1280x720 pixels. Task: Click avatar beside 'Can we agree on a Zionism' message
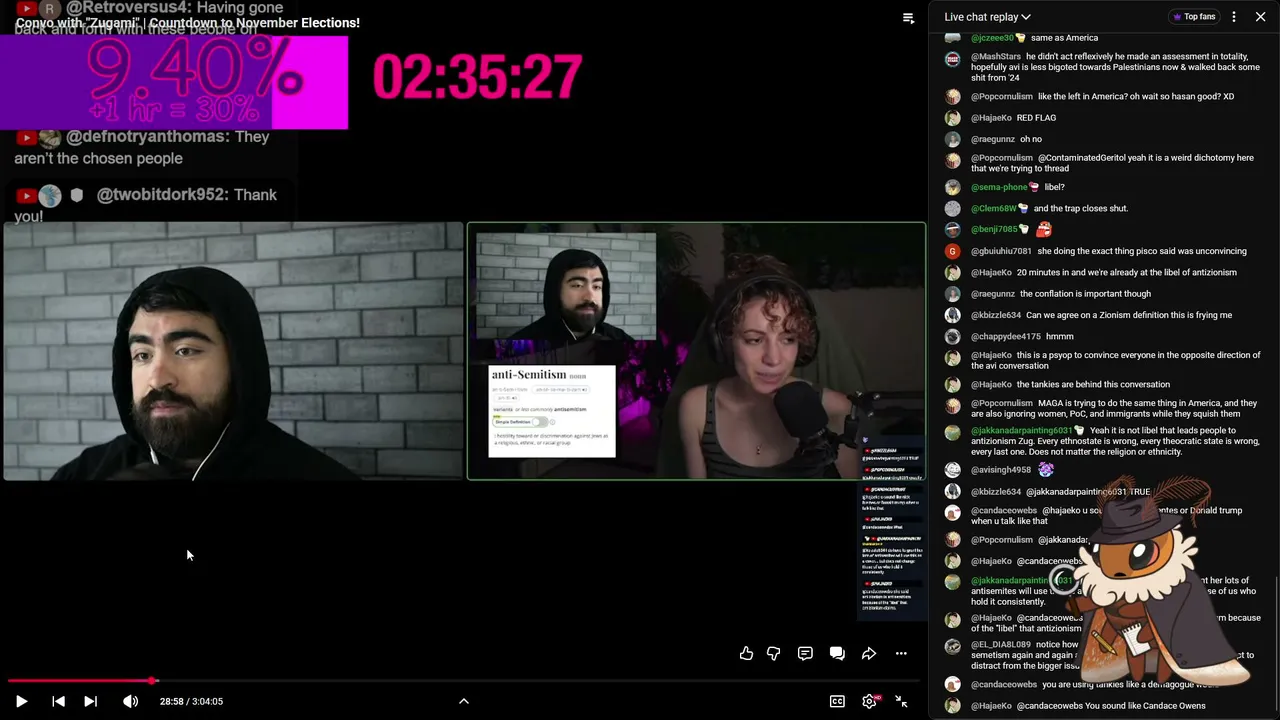pos(953,315)
